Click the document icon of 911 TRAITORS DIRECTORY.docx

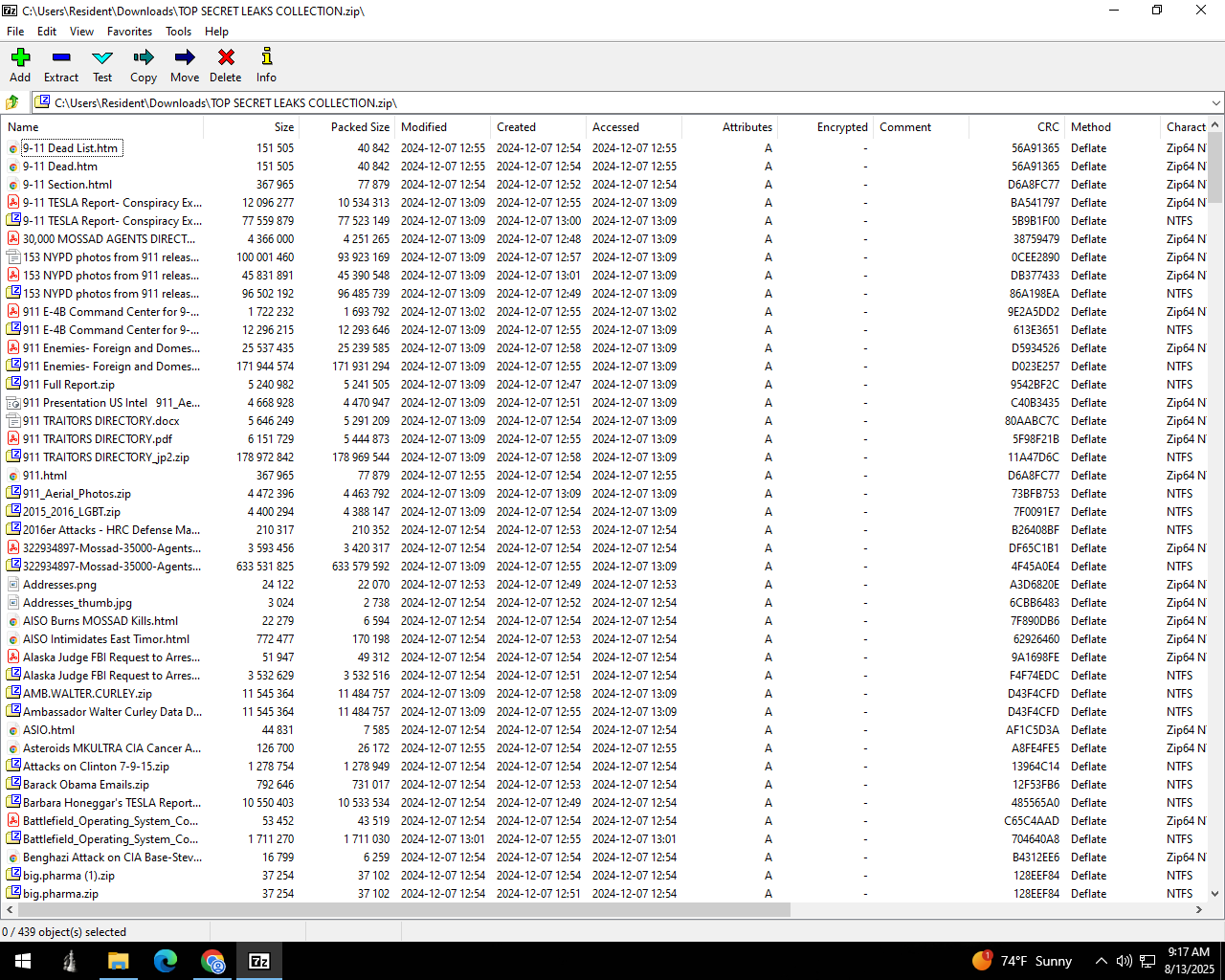[x=13, y=421]
